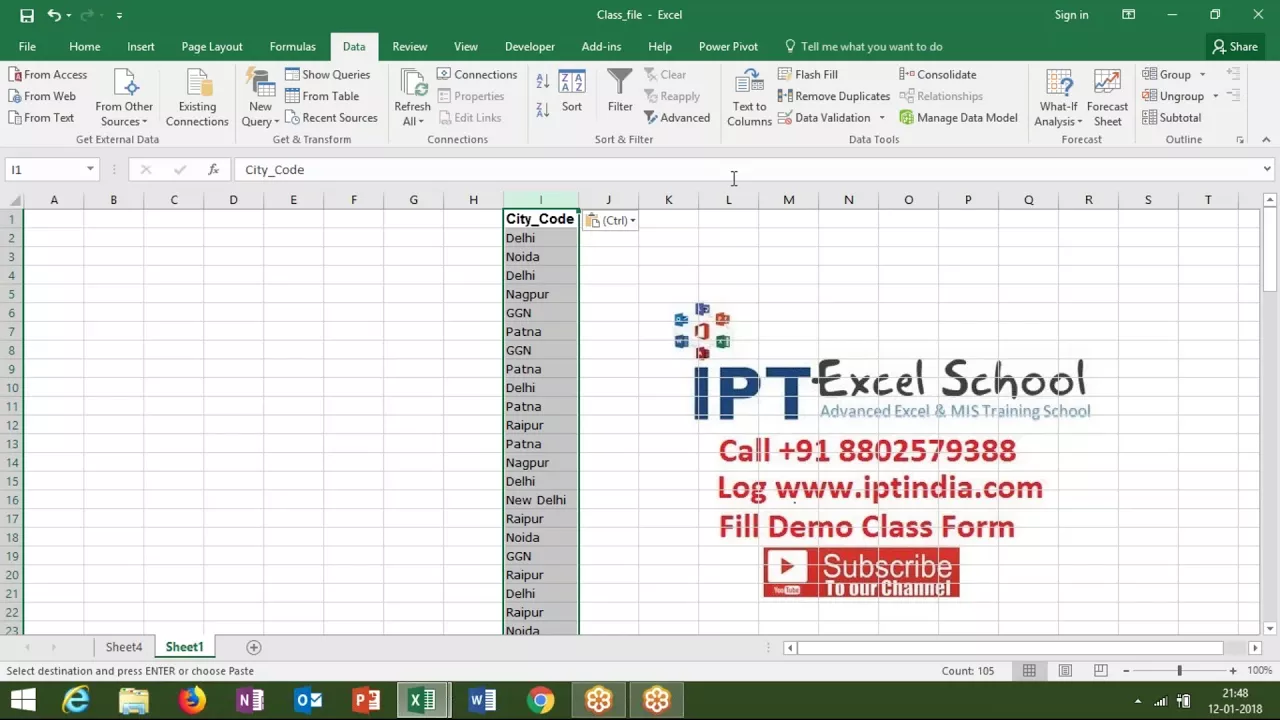Customize the Quick Access Toolbar dropdown
Viewport: 1280px width, 720px height.
click(x=119, y=15)
